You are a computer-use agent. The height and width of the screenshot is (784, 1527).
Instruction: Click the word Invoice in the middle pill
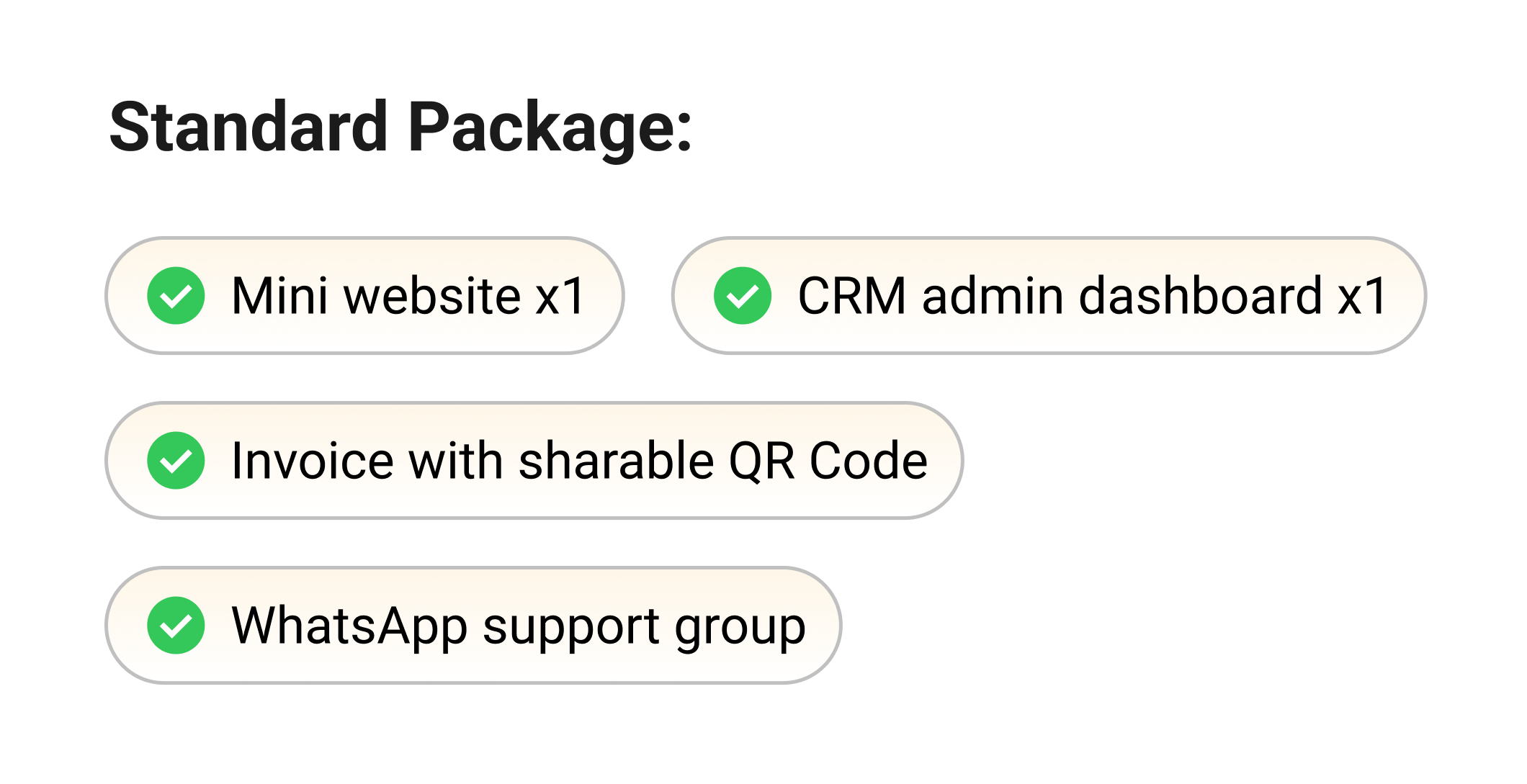[312, 461]
